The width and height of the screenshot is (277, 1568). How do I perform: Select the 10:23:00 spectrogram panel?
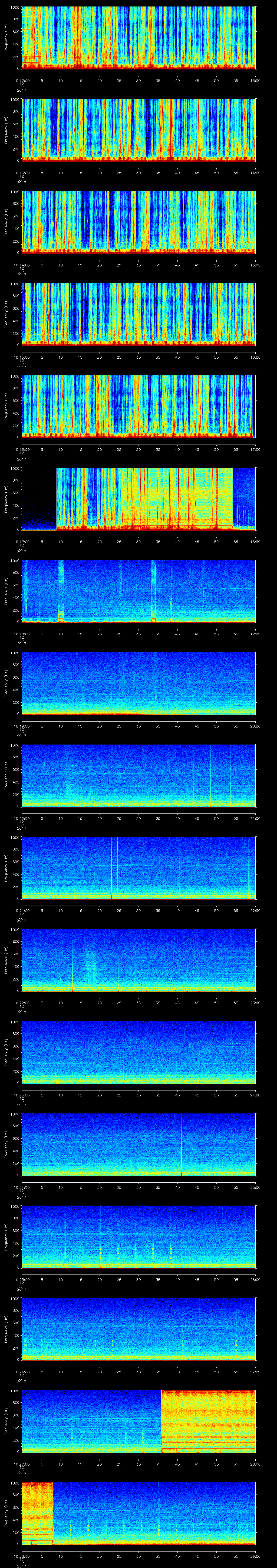point(138,1052)
